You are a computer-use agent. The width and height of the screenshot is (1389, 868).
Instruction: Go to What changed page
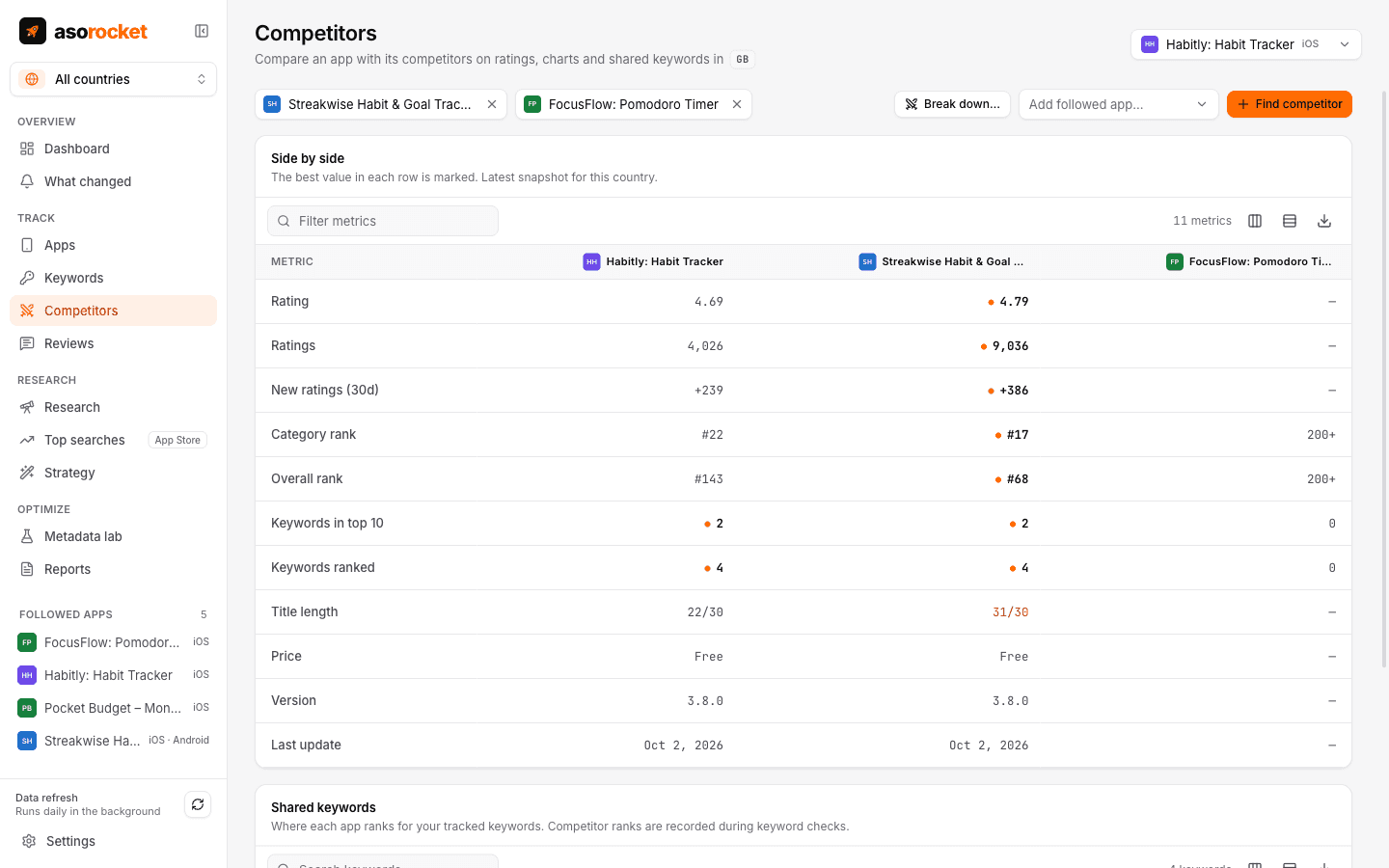pyautogui.click(x=113, y=181)
